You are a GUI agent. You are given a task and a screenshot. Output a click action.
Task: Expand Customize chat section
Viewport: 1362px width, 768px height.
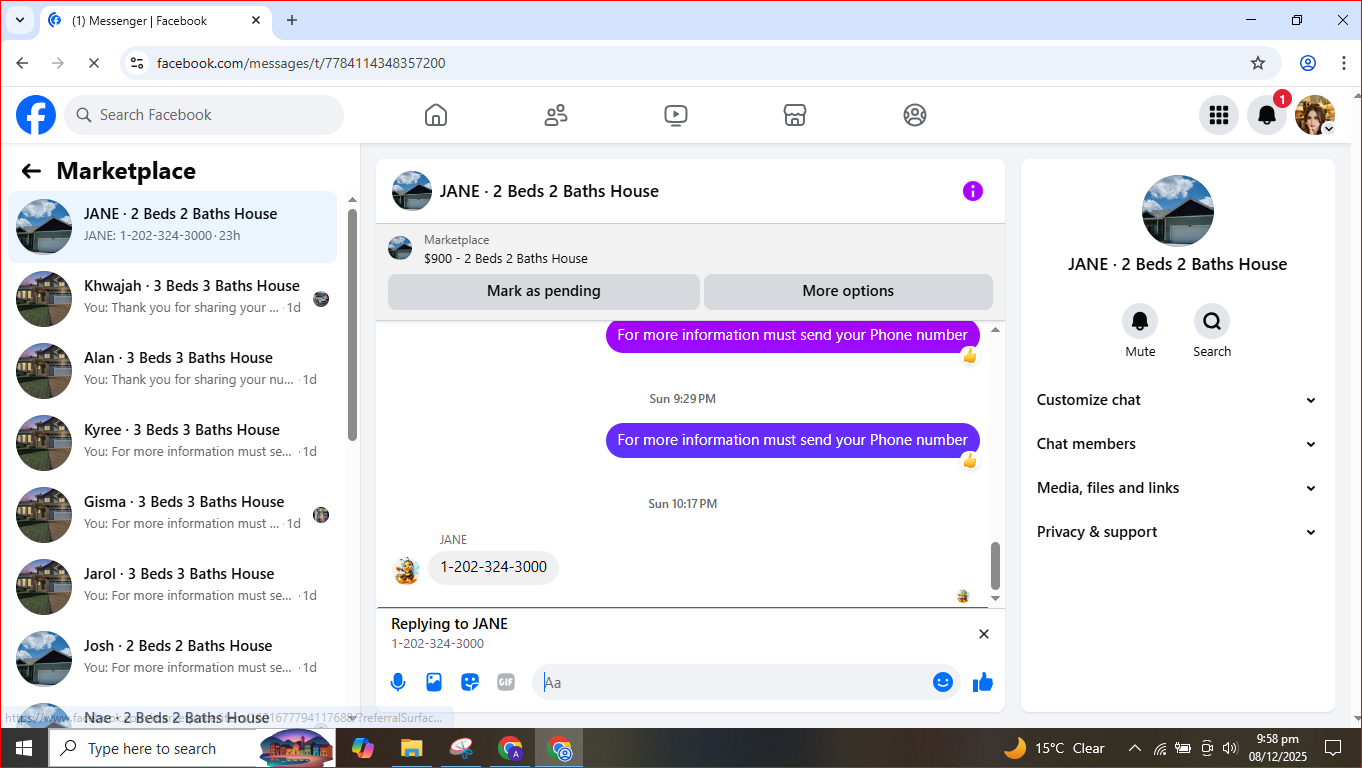click(1177, 400)
